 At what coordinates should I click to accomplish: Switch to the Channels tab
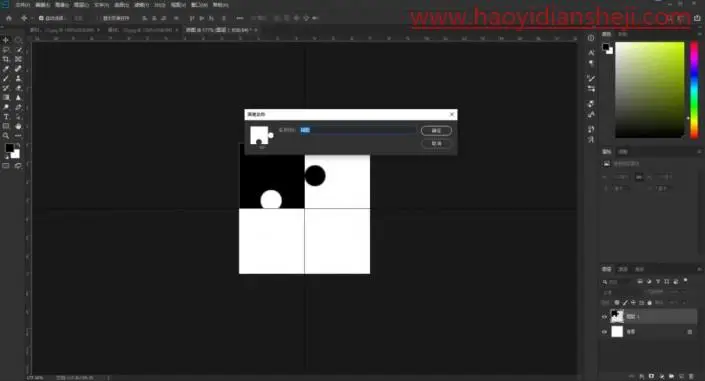[x=623, y=269]
